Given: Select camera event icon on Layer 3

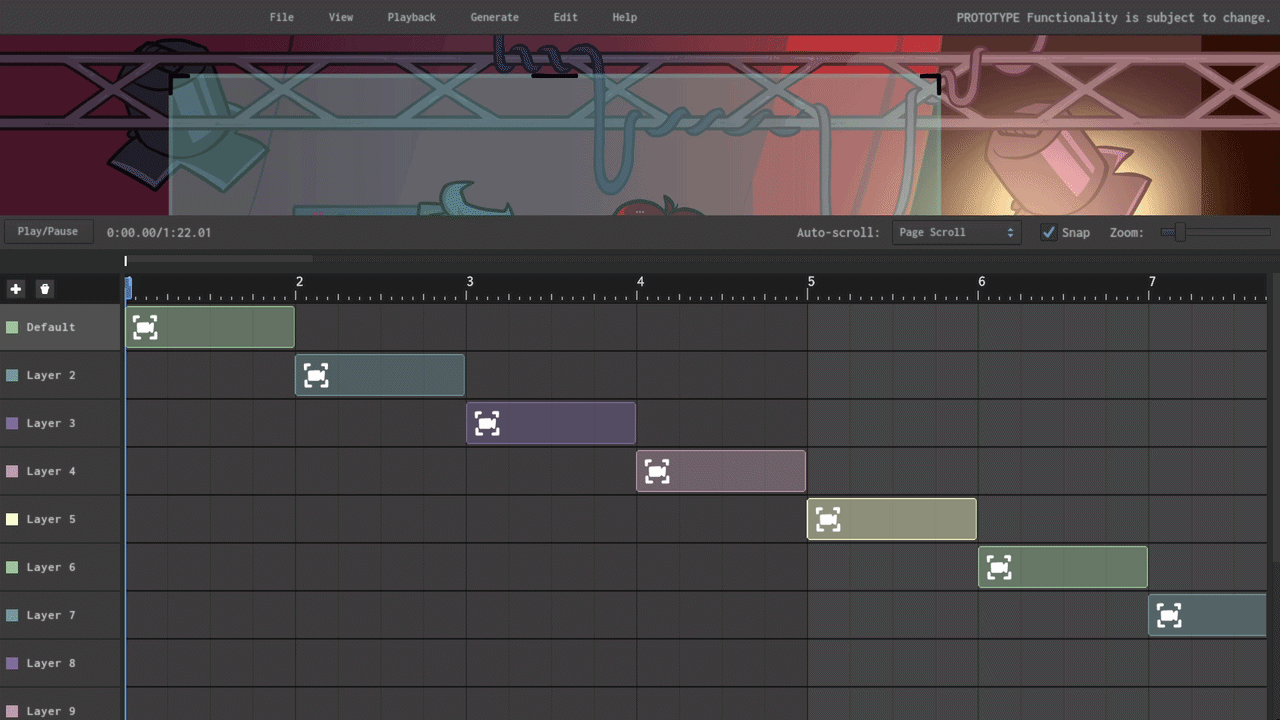Looking at the screenshot, I should [x=487, y=423].
